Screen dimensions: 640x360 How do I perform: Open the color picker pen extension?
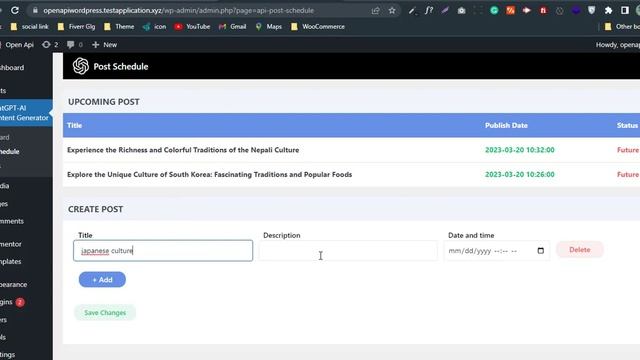(x=413, y=11)
